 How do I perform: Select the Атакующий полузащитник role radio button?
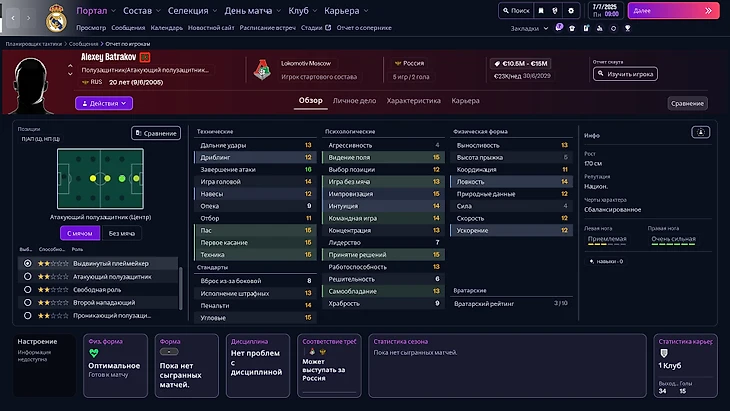[26, 276]
